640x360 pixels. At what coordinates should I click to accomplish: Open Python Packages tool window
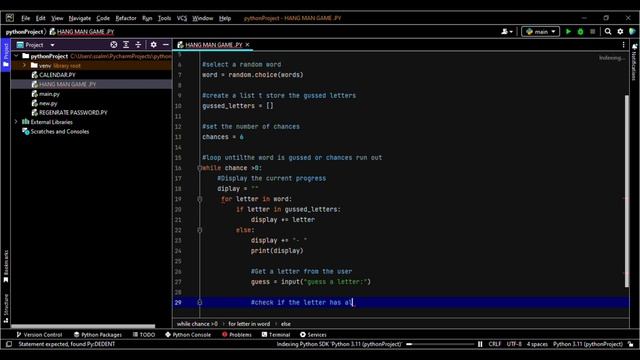(98, 335)
